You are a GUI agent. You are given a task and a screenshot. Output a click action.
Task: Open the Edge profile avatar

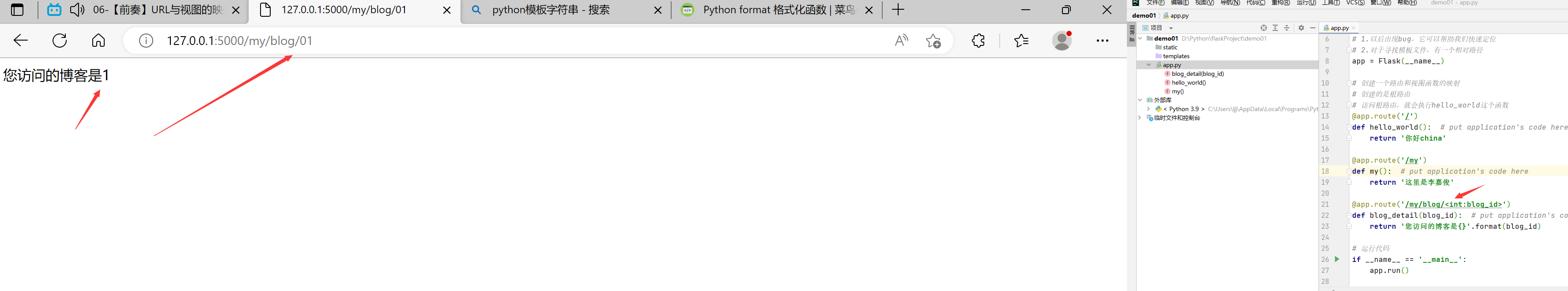1062,40
